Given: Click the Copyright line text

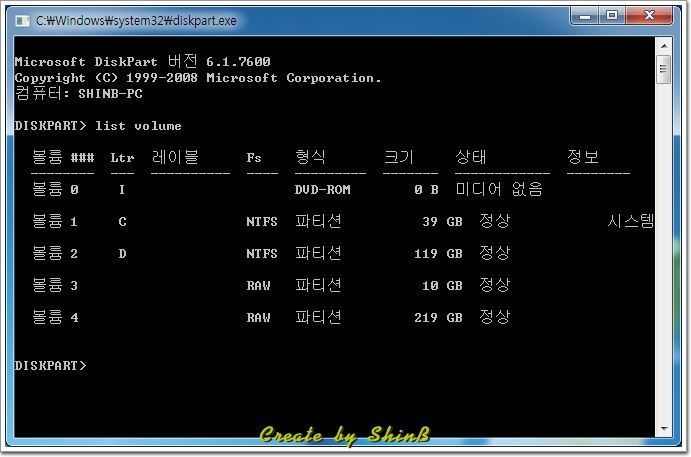Looking at the screenshot, I should pos(197,78).
